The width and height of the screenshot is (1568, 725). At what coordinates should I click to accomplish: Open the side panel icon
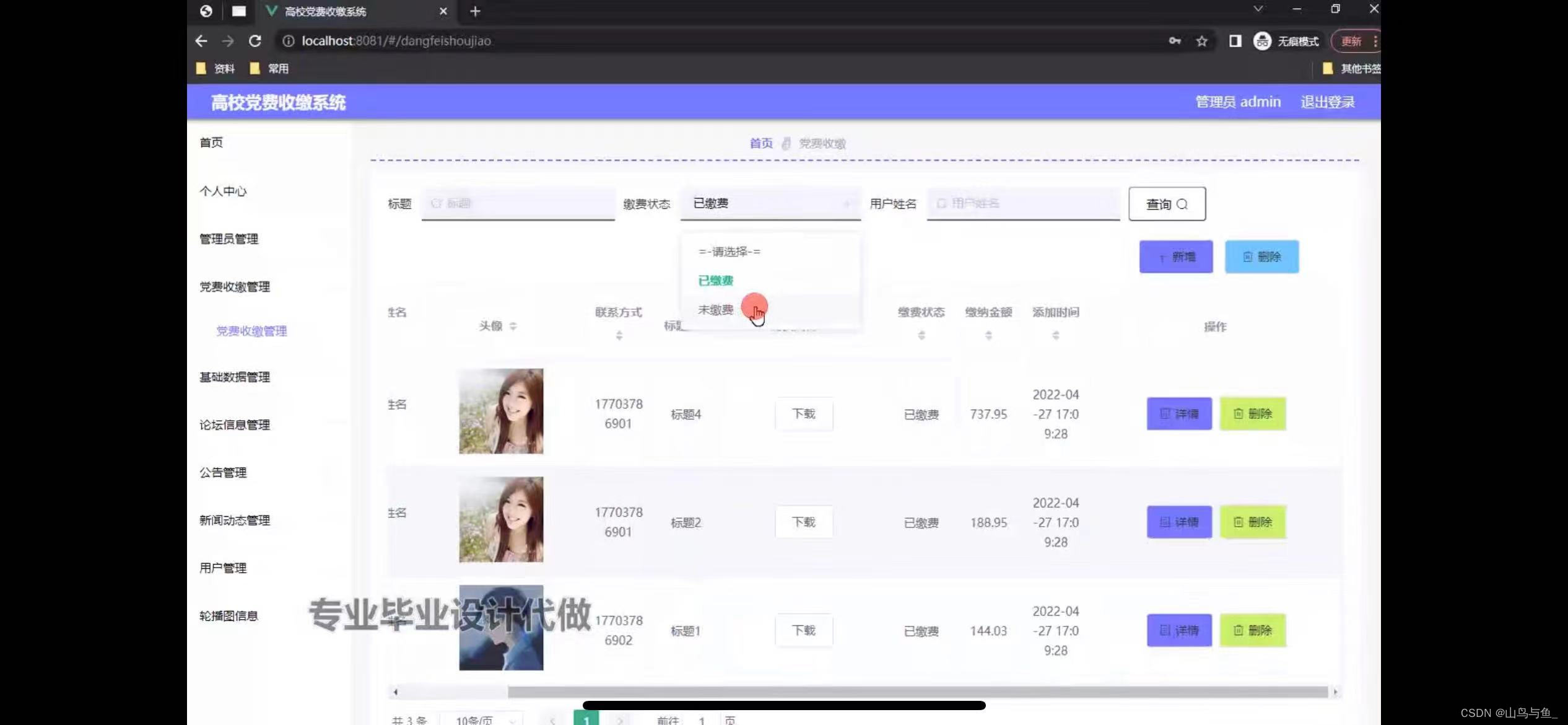(x=1235, y=41)
